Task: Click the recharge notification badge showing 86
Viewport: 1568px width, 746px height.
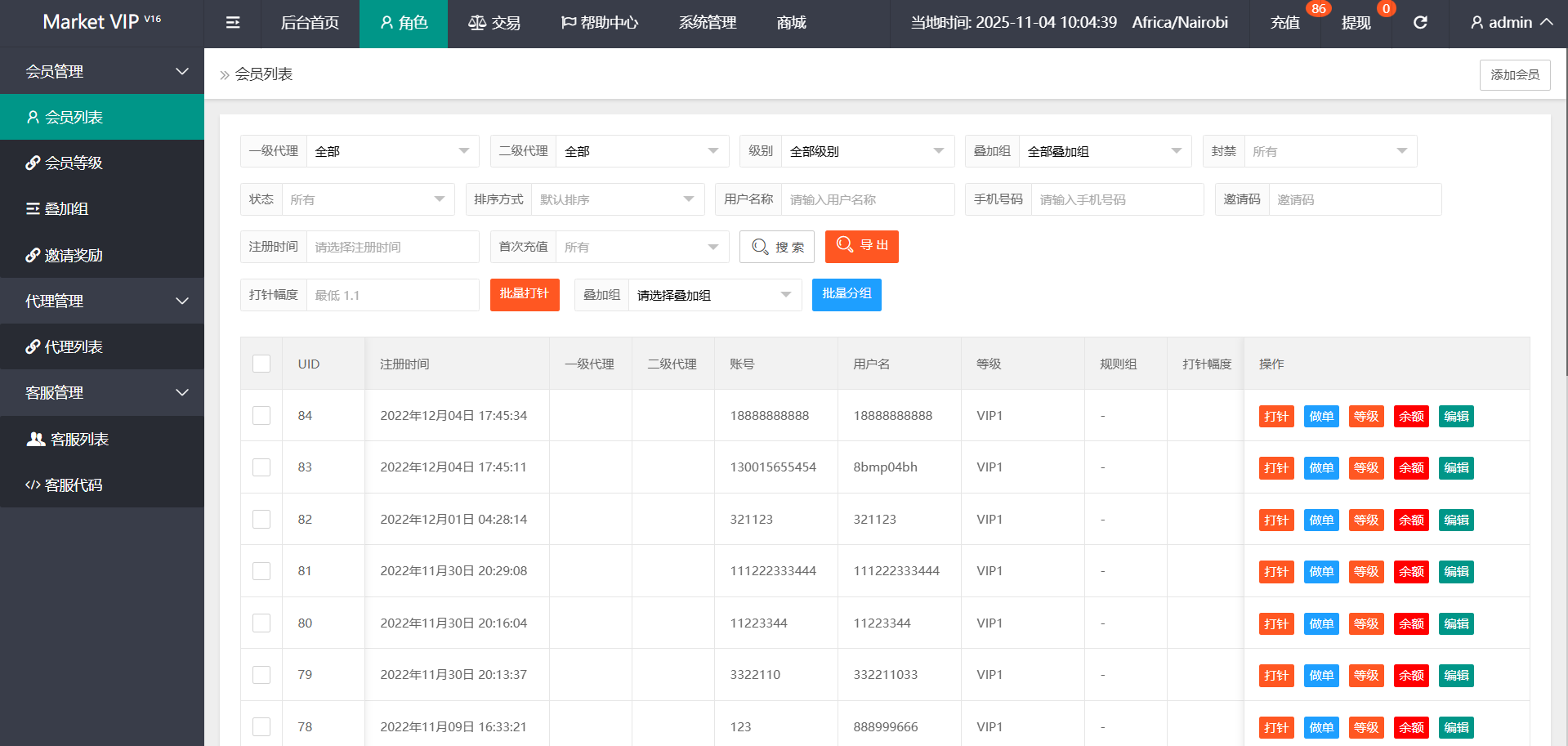Action: click(1318, 9)
